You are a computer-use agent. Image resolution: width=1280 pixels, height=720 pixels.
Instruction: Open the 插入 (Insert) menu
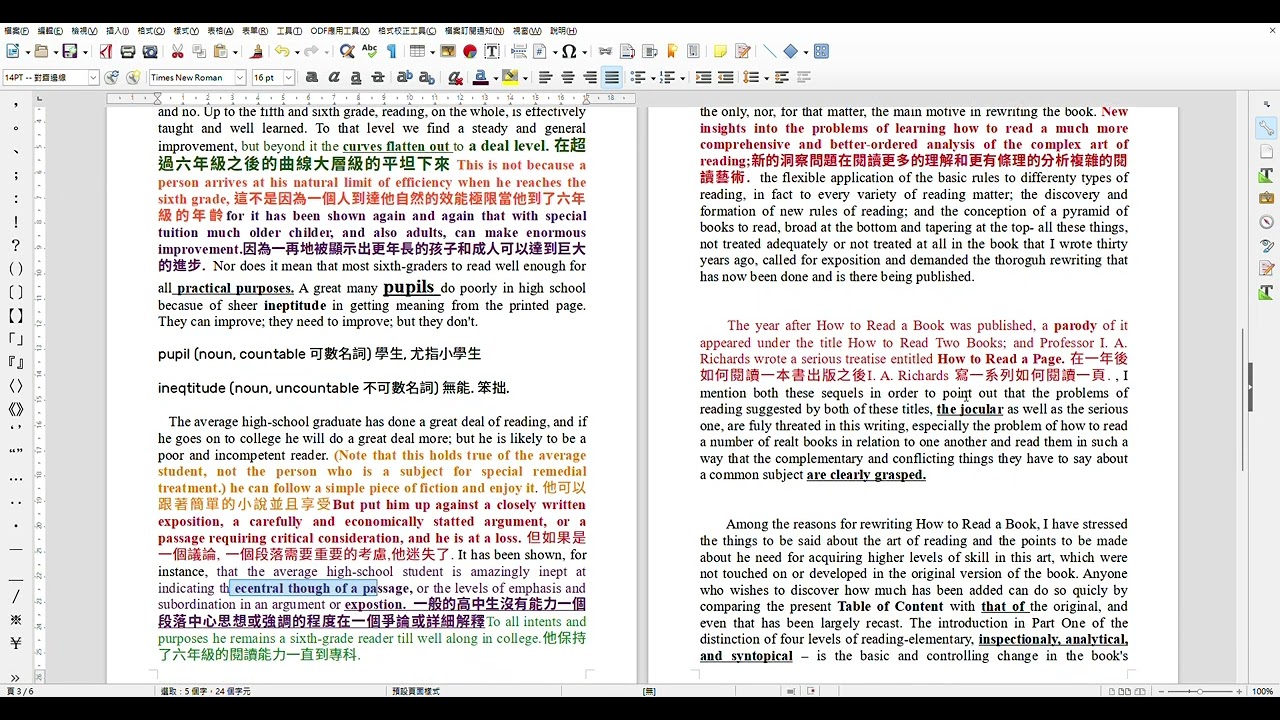tap(117, 31)
